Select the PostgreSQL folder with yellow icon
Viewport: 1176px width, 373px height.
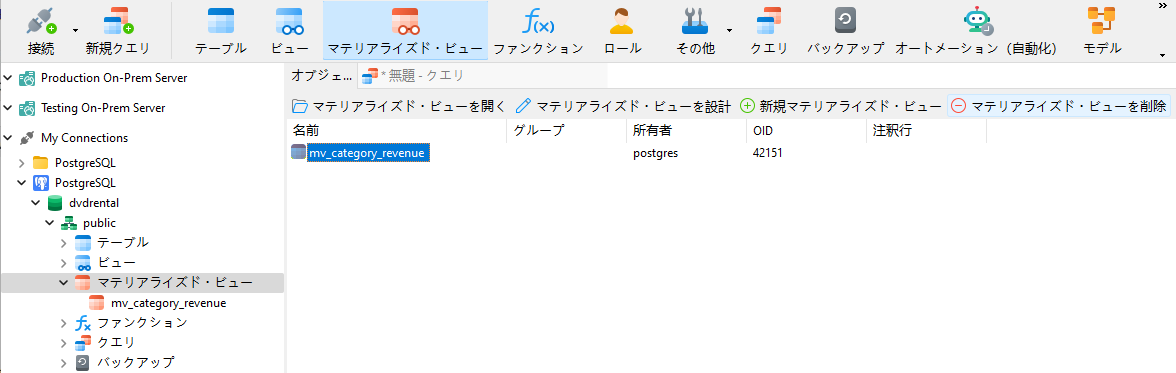85,163
